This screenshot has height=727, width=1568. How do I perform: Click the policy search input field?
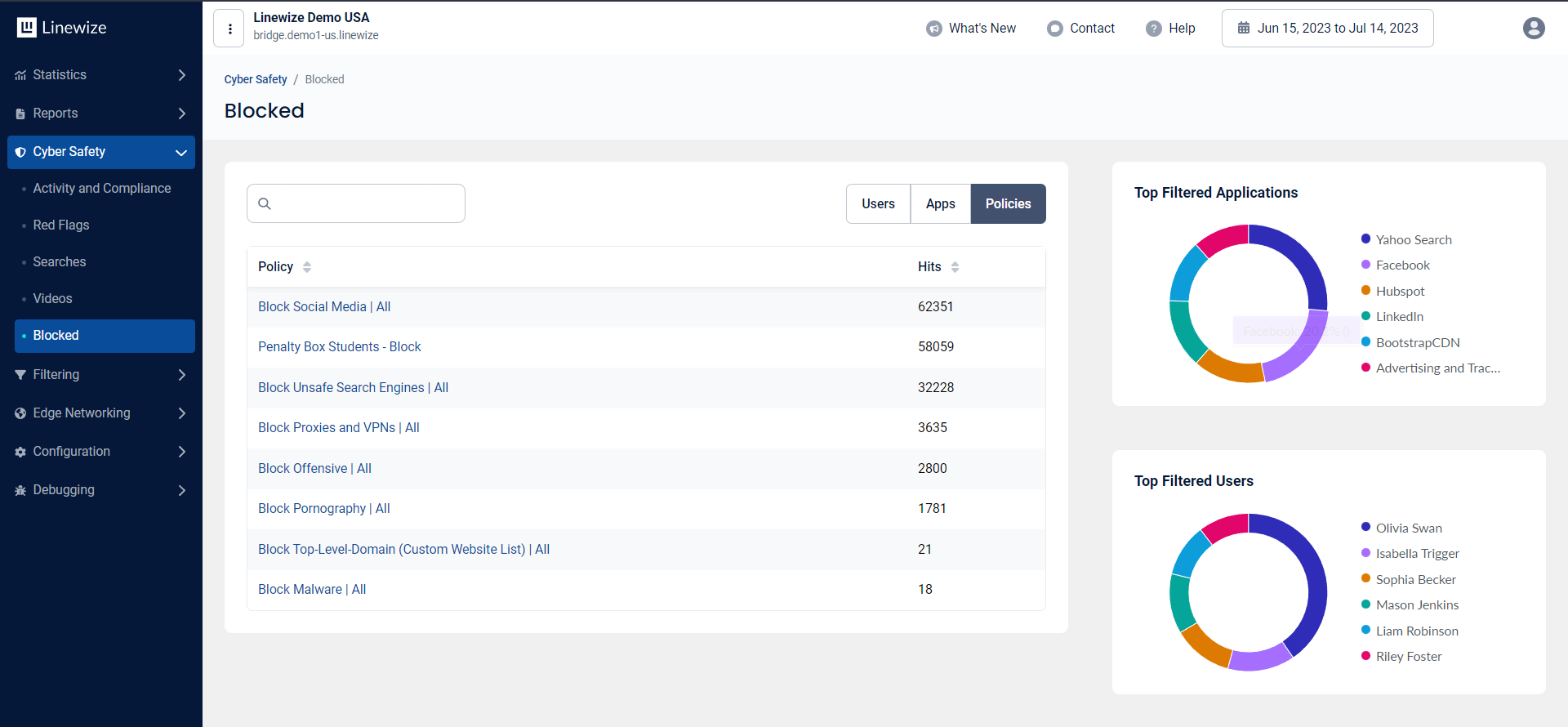coord(366,204)
